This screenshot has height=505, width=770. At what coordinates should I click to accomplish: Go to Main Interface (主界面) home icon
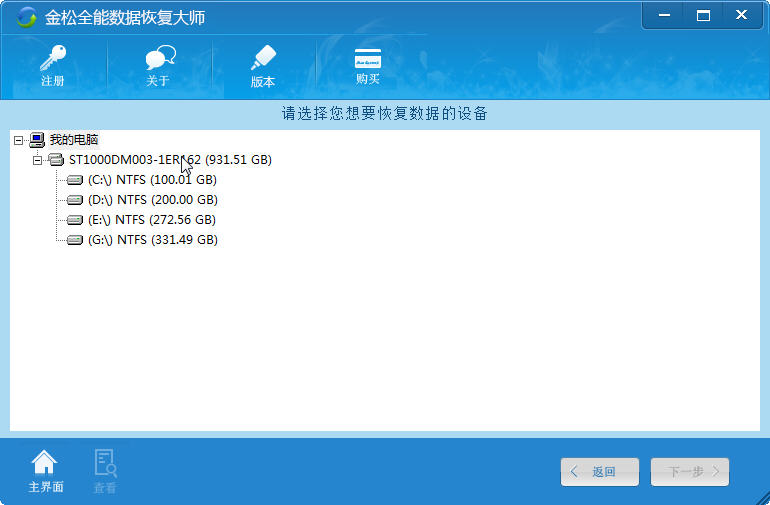pyautogui.click(x=45, y=462)
